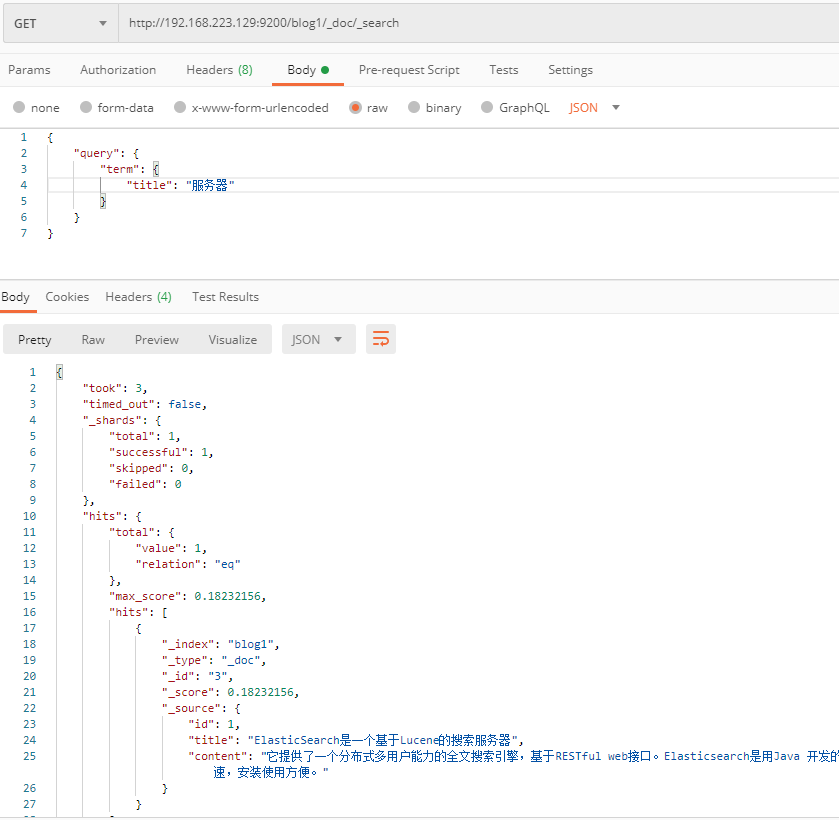839x820 pixels.
Task: Switch to the Params tab
Action: (x=29, y=70)
